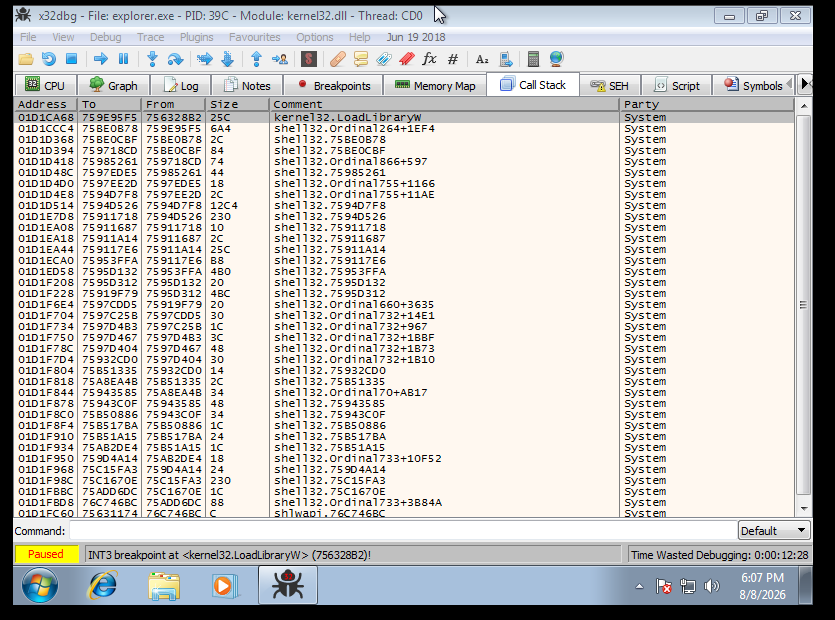835x620 pixels.
Task: Click the Pause execution icon
Action: (x=124, y=59)
